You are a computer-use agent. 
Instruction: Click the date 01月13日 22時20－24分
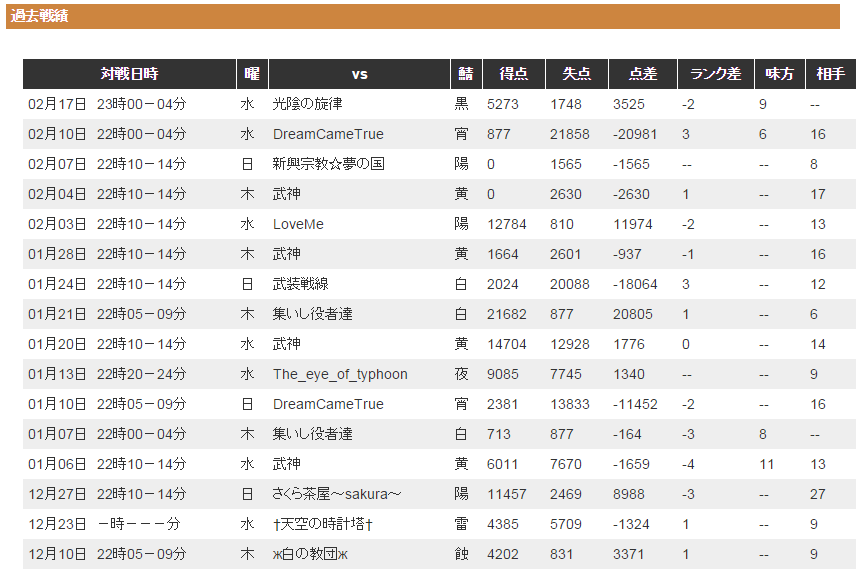coord(107,374)
